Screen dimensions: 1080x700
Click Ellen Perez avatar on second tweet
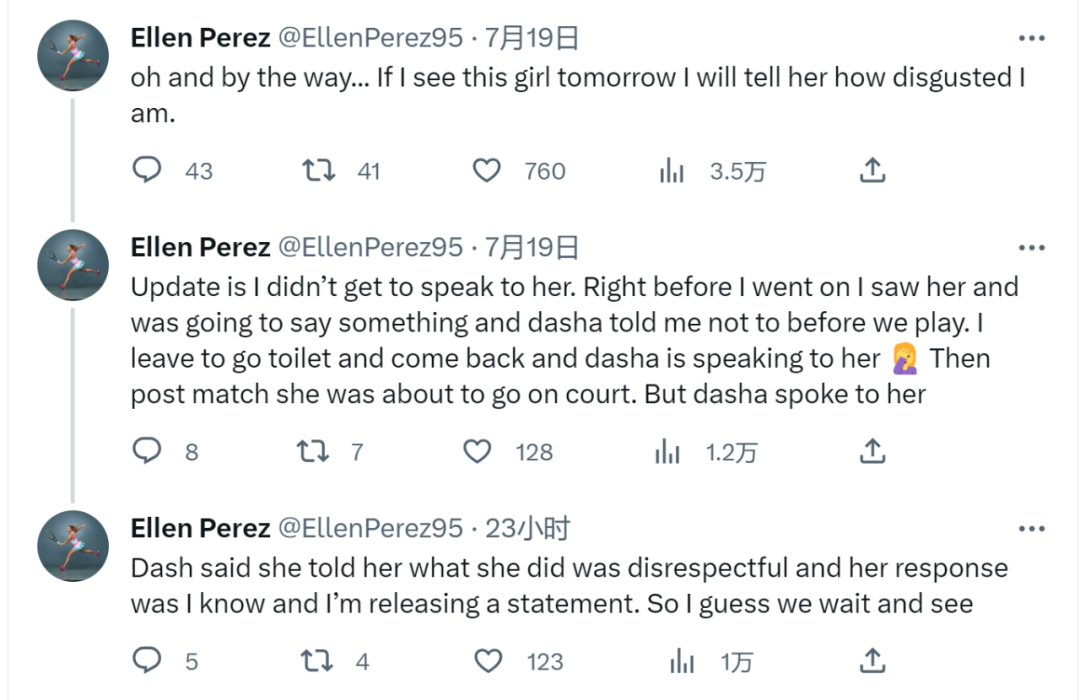[x=72, y=264]
